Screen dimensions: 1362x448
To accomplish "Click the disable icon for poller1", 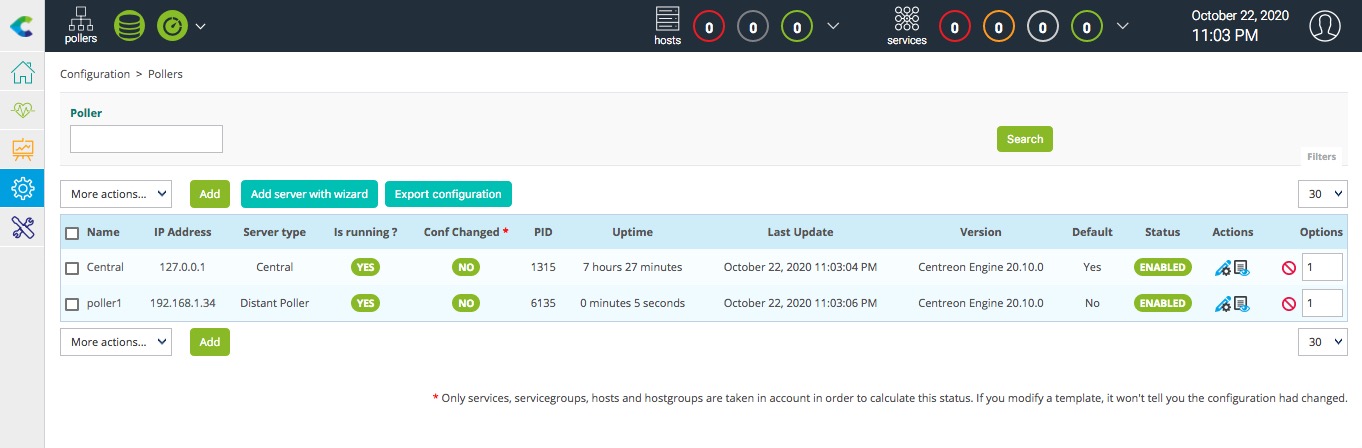I will tap(1288, 304).
